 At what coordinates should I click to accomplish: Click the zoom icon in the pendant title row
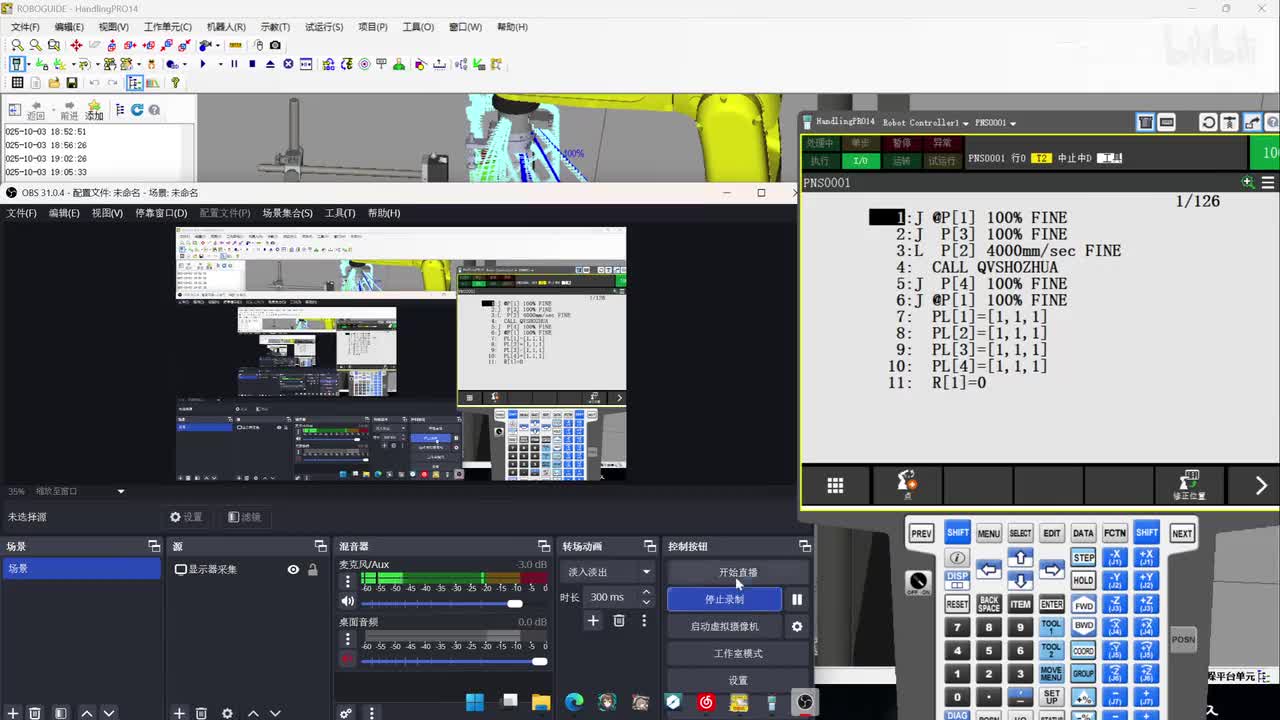(x=1247, y=183)
